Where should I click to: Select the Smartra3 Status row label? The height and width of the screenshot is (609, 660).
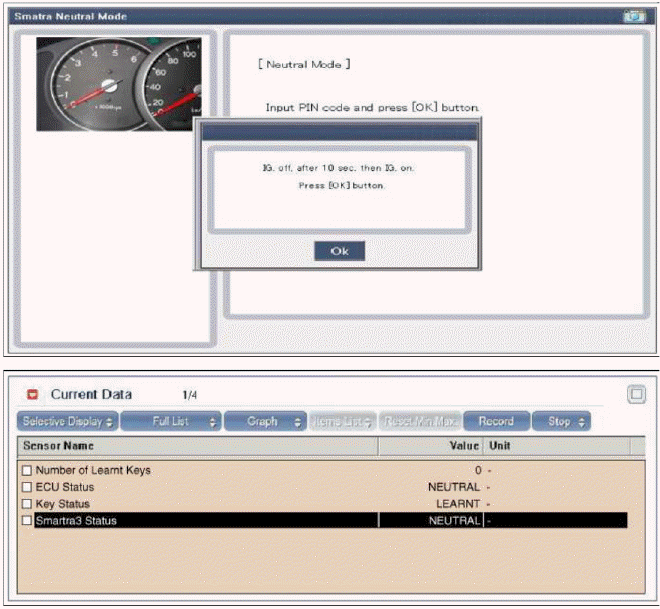pos(76,521)
